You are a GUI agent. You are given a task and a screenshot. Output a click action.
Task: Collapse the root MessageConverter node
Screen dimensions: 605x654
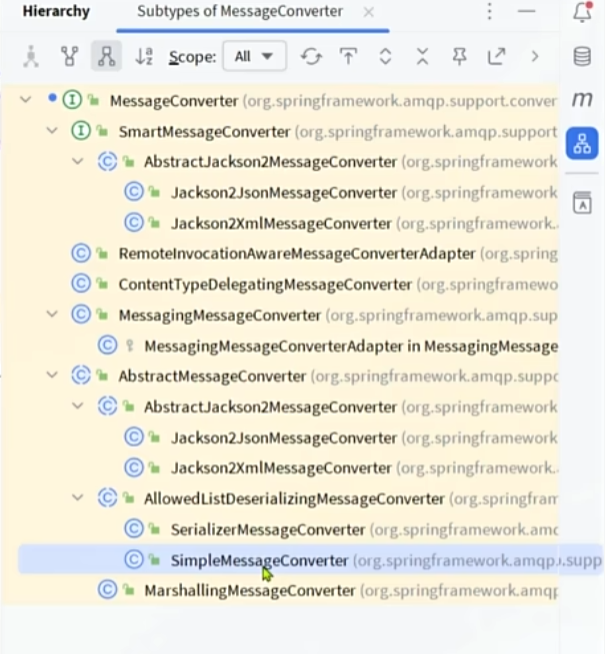[26, 100]
